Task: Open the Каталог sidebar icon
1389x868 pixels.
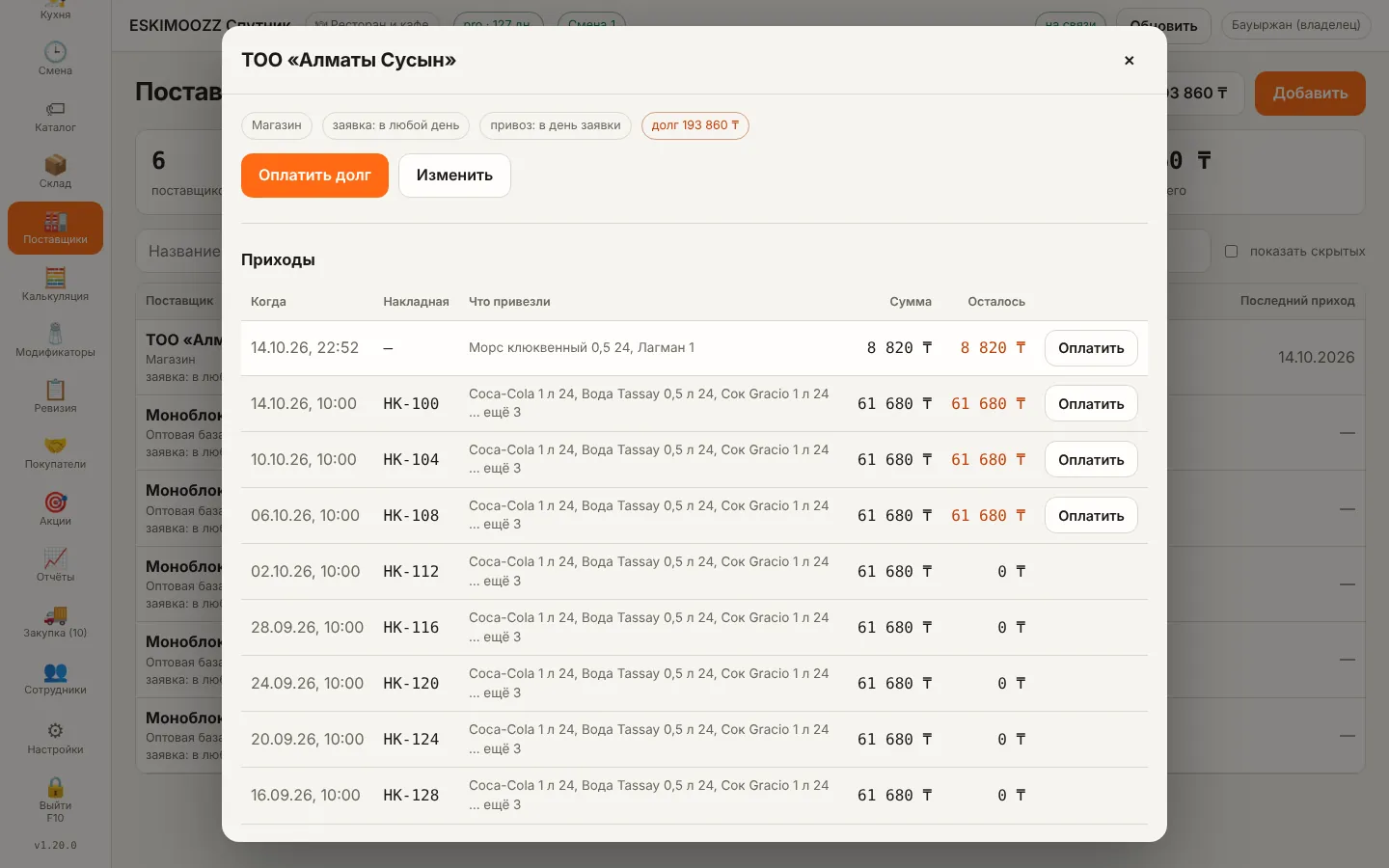Action: click(55, 109)
